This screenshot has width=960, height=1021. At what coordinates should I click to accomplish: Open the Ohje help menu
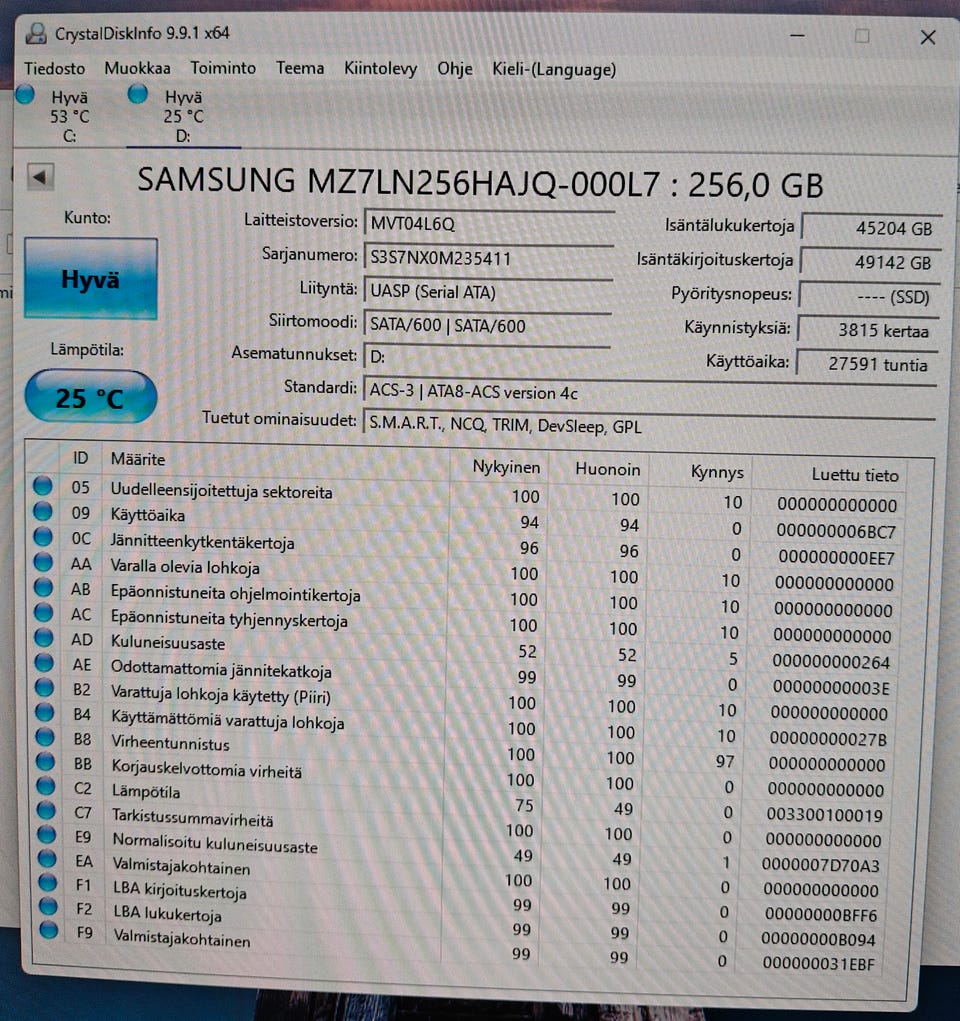[455, 69]
